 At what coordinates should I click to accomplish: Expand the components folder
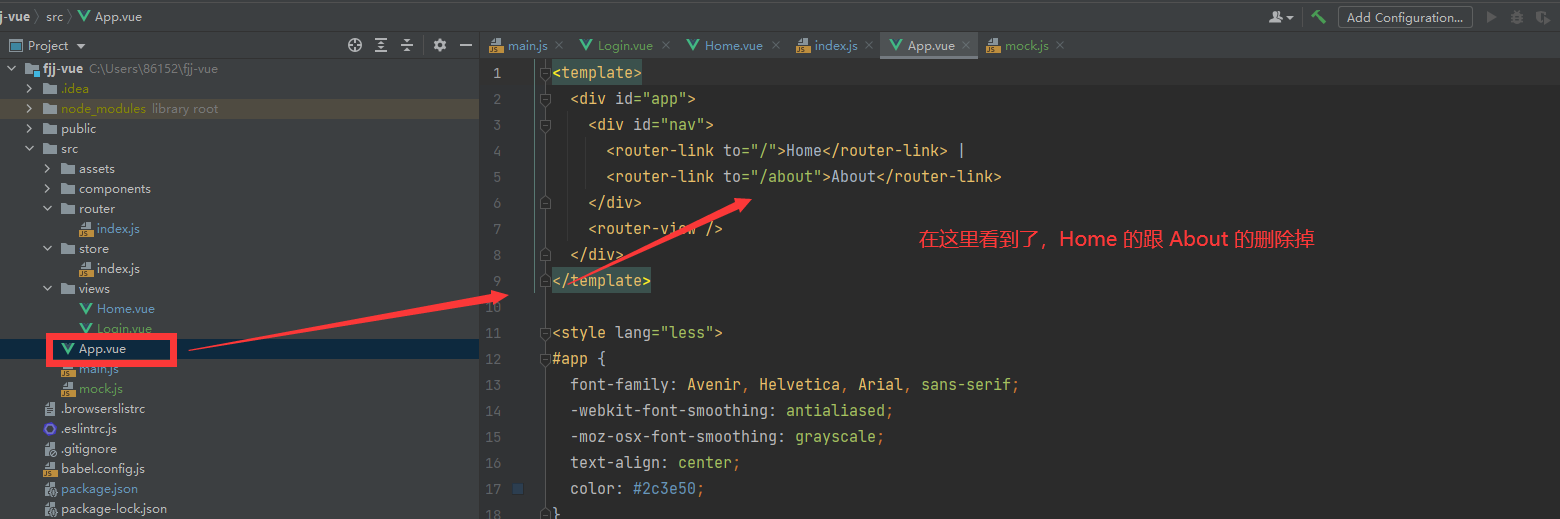[47, 189]
